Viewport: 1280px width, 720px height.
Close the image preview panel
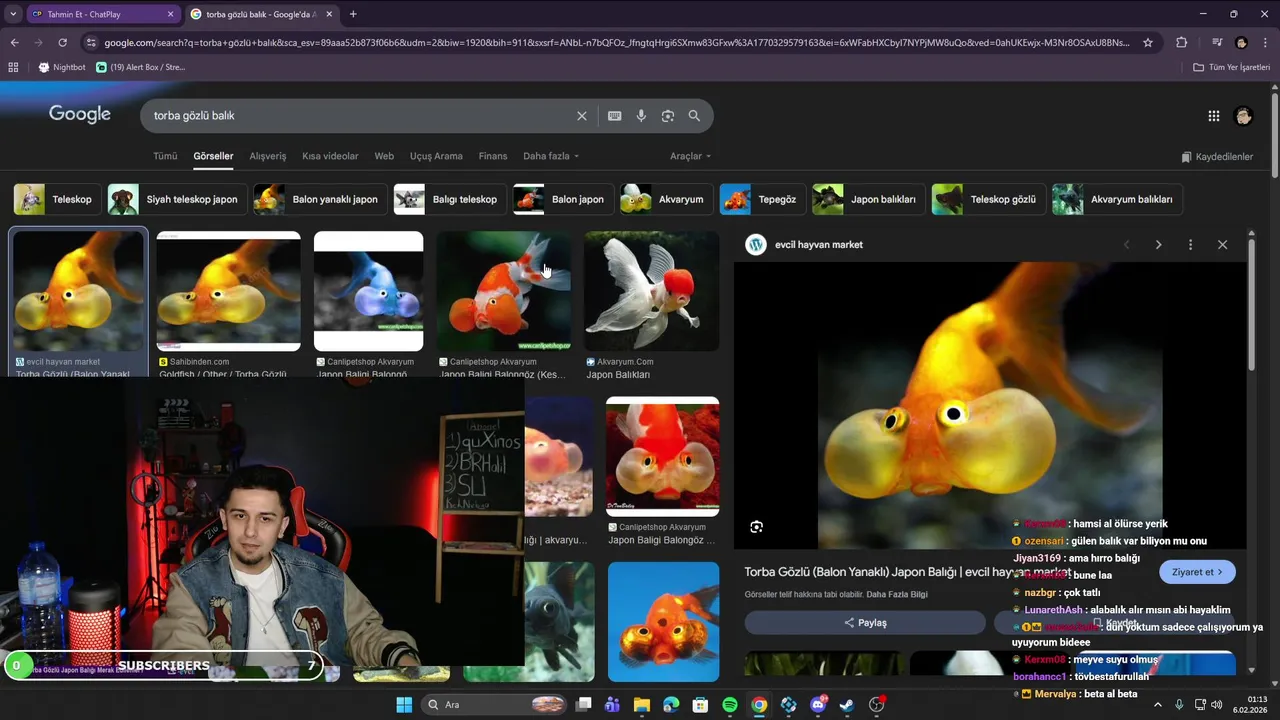click(1222, 245)
